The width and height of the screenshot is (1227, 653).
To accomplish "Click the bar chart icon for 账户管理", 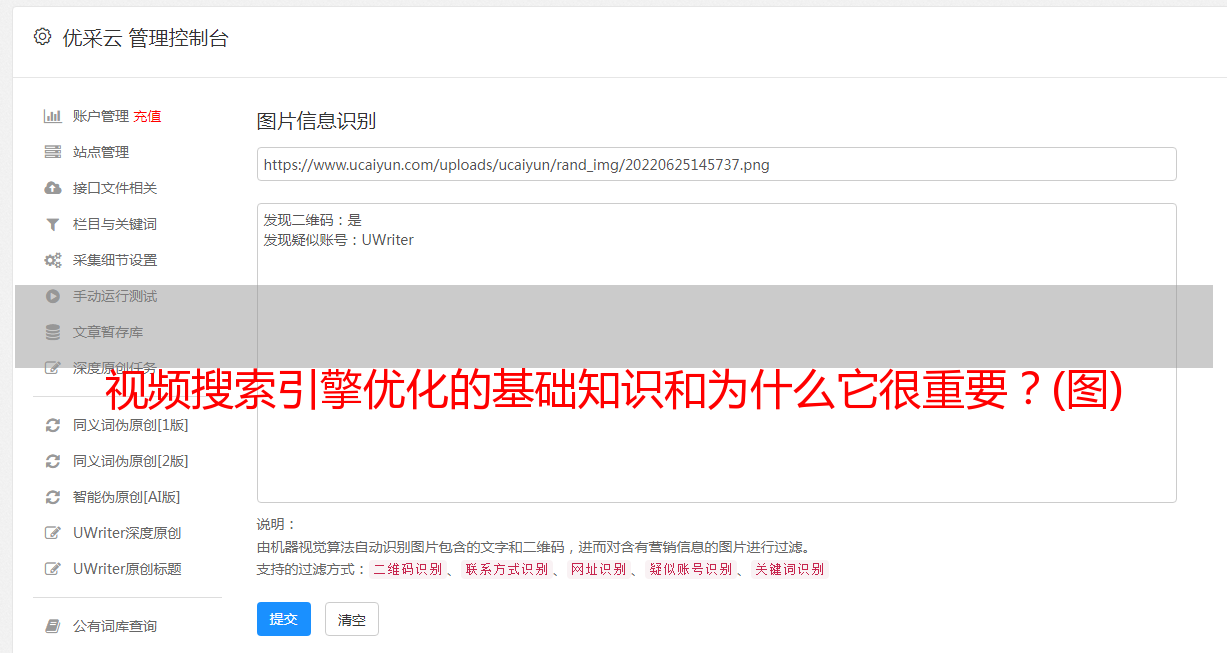I will tap(53, 116).
